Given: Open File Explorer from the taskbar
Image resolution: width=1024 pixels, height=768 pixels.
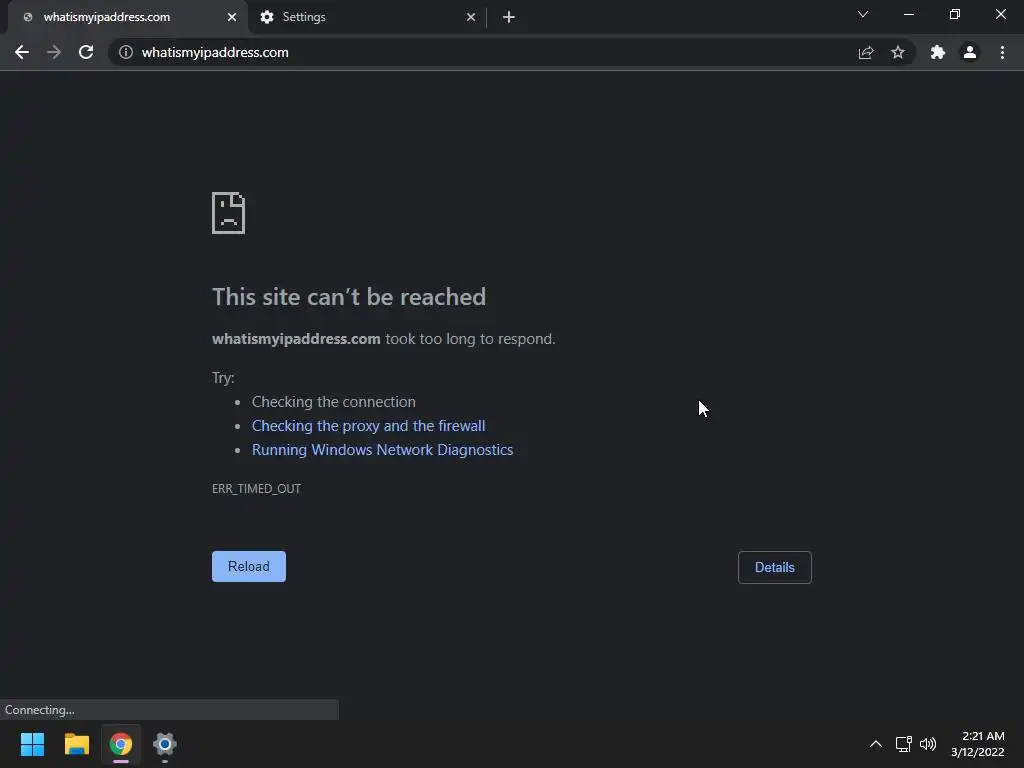Looking at the screenshot, I should coord(76,744).
